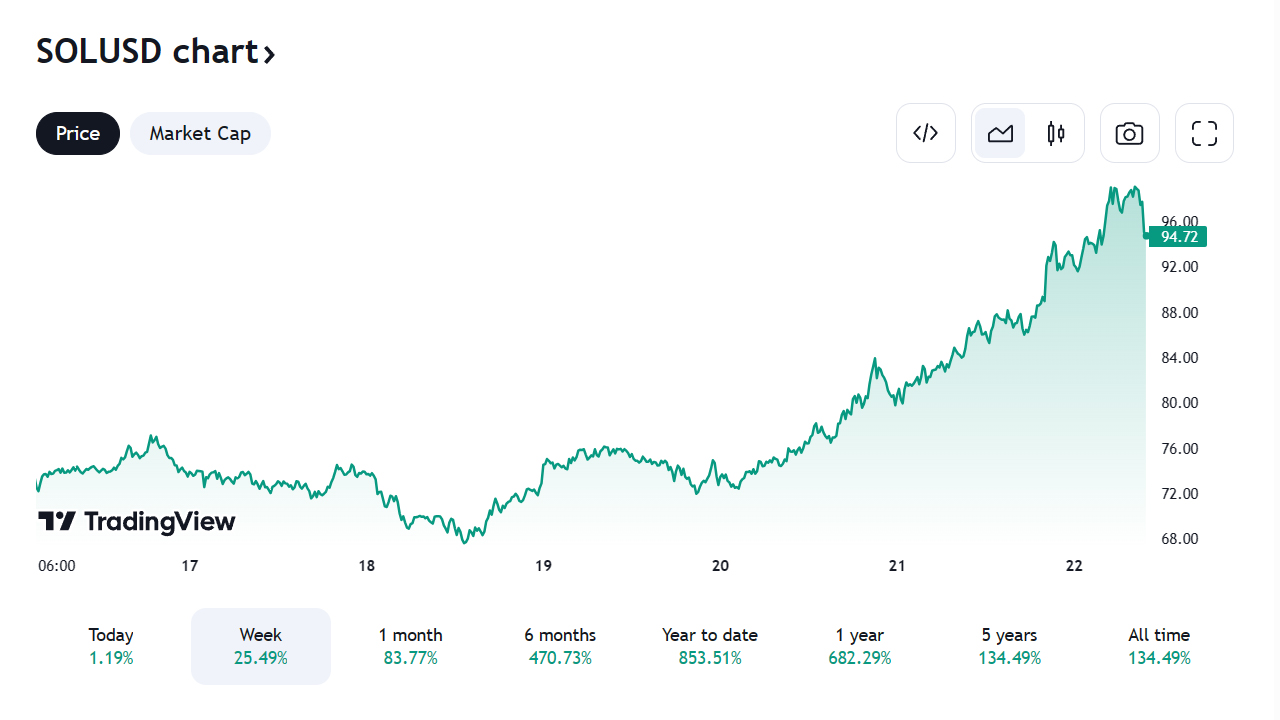Screen dimensions: 1280x720
Task: Switch to area chart view
Action: (x=1000, y=133)
